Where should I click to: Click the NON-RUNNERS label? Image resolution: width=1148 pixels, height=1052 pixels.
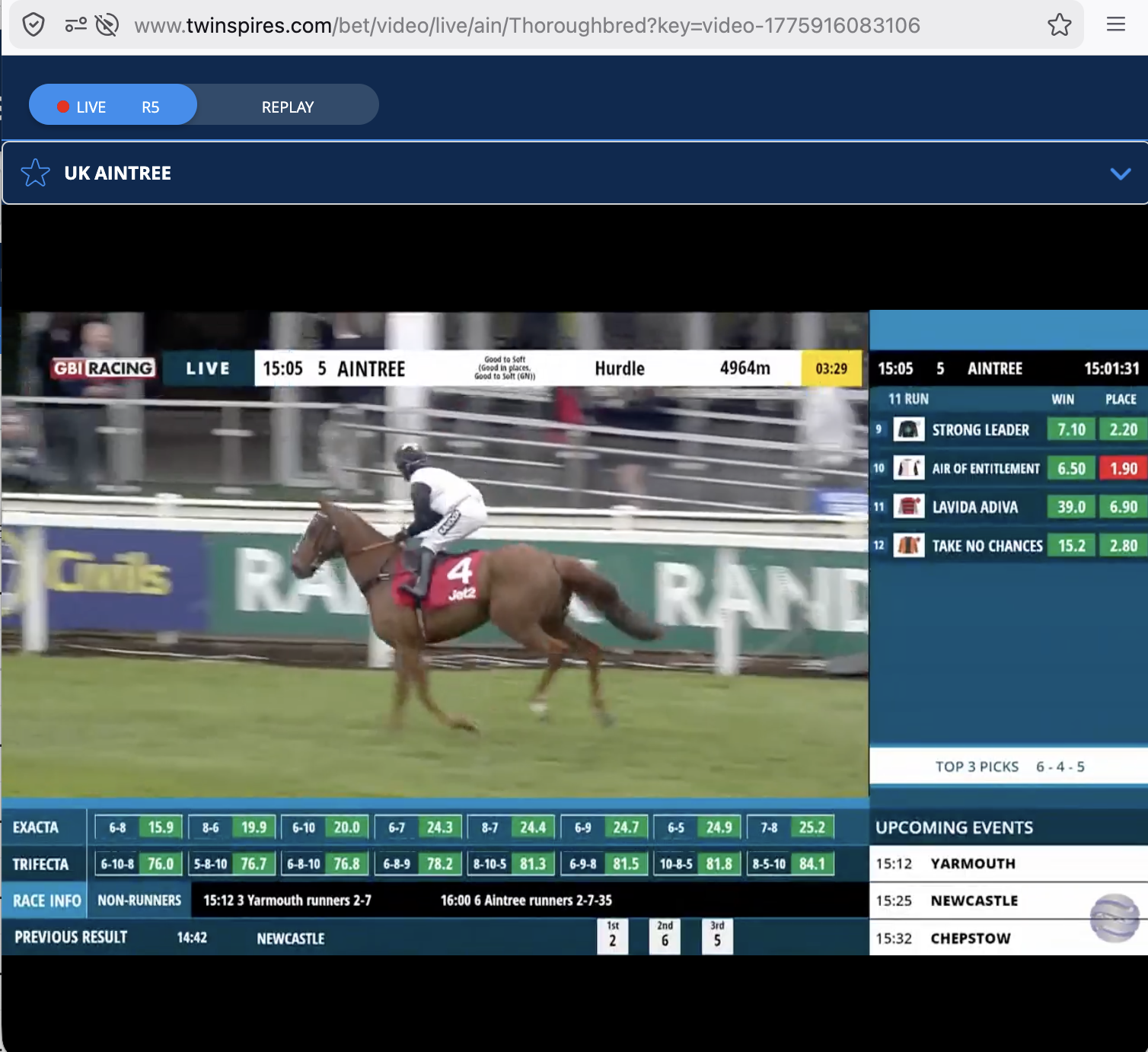click(139, 901)
